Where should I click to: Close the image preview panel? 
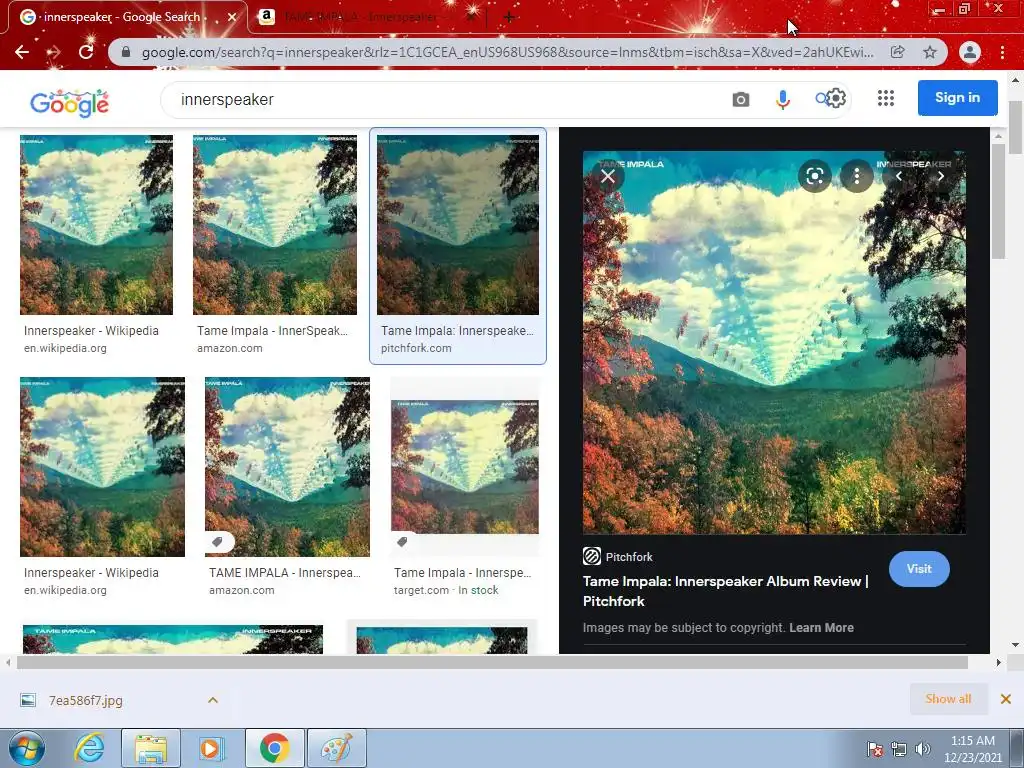(608, 176)
